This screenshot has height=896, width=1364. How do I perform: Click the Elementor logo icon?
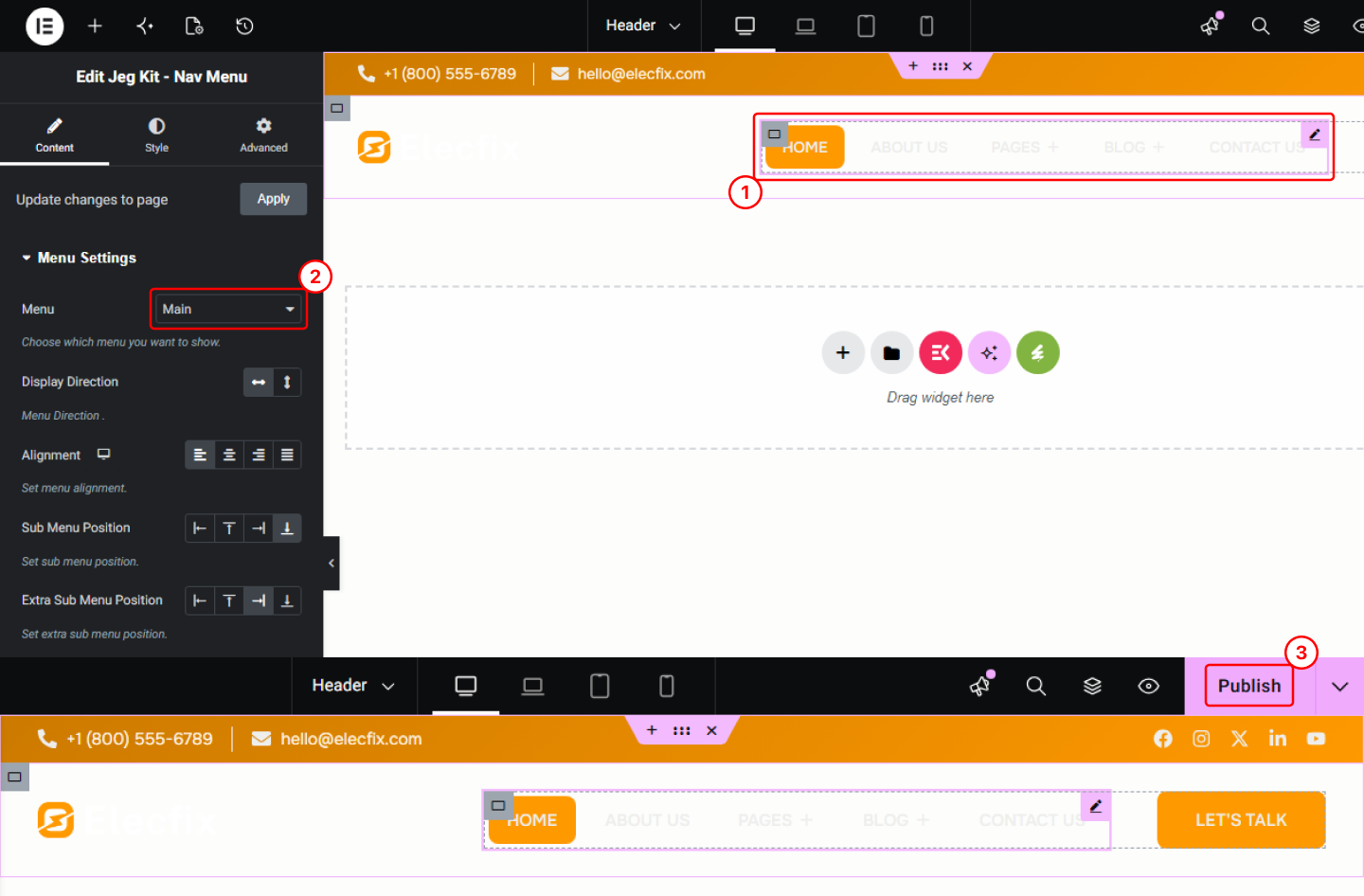(x=45, y=27)
